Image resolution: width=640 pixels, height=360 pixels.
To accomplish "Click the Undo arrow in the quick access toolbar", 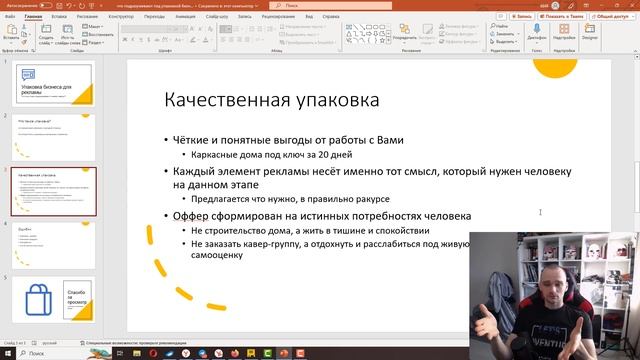I will click(69, 6).
